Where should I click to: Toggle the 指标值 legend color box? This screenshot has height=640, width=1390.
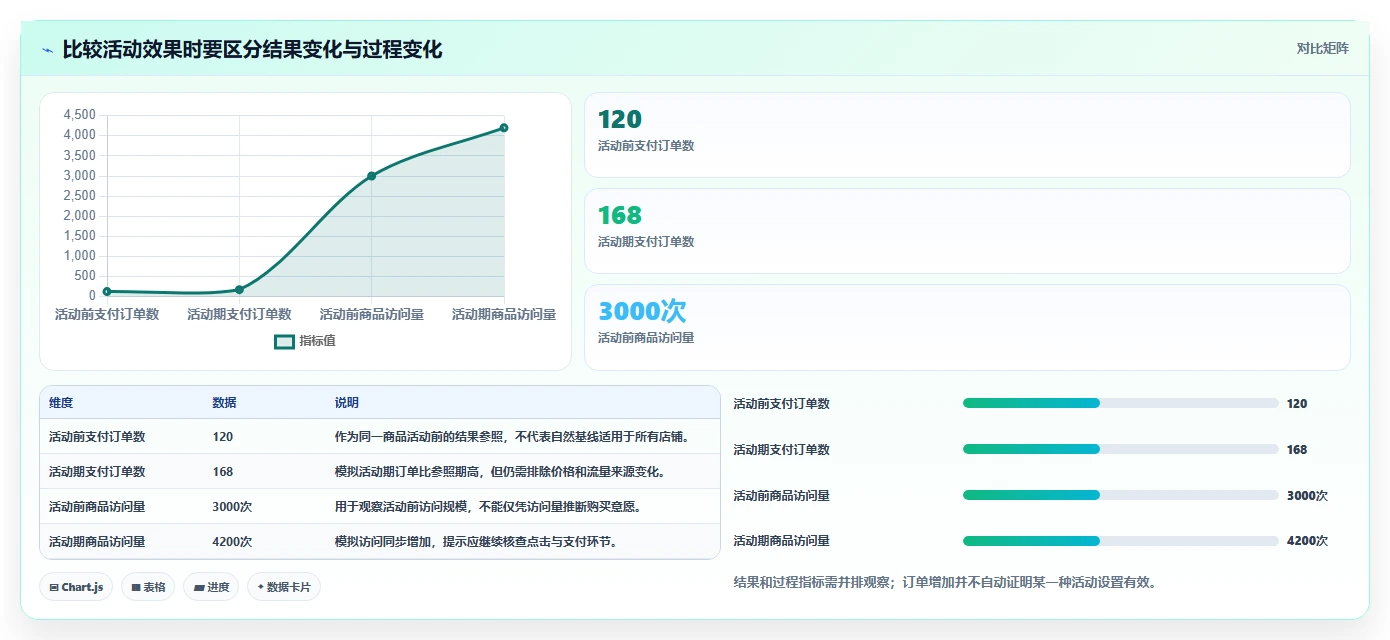(x=284, y=341)
